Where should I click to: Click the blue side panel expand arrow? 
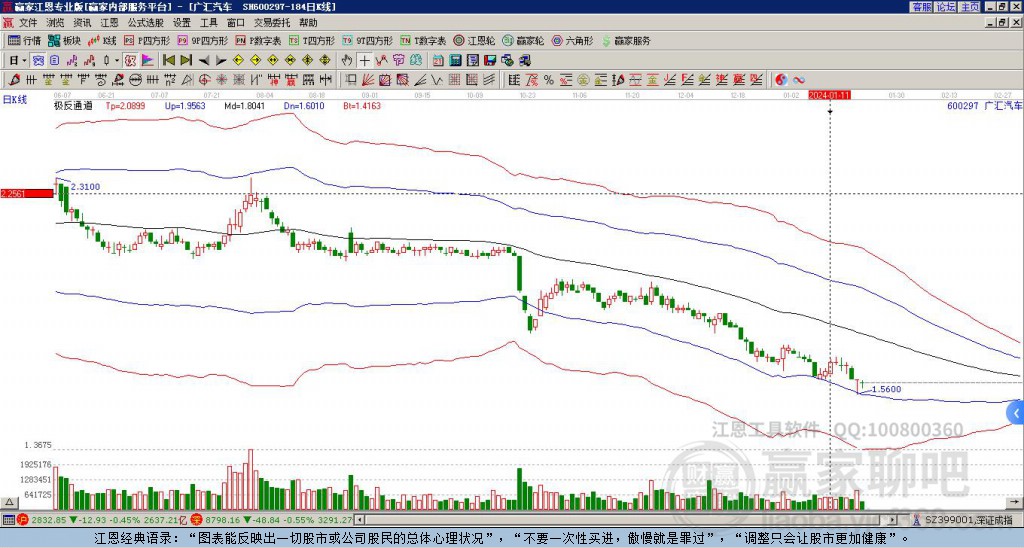1016,413
